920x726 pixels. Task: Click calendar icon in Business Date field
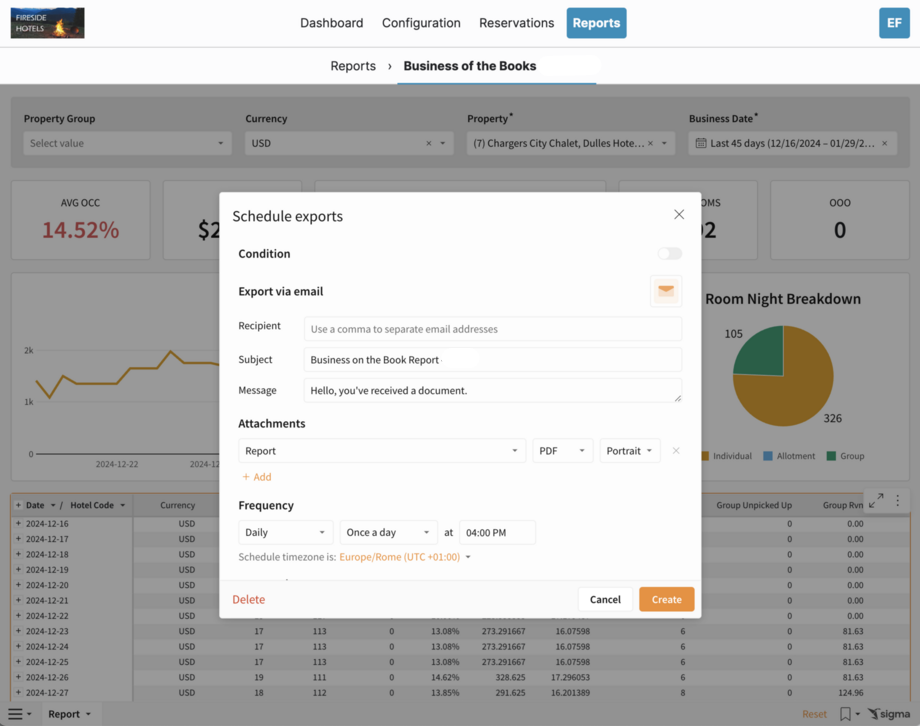pyautogui.click(x=701, y=143)
